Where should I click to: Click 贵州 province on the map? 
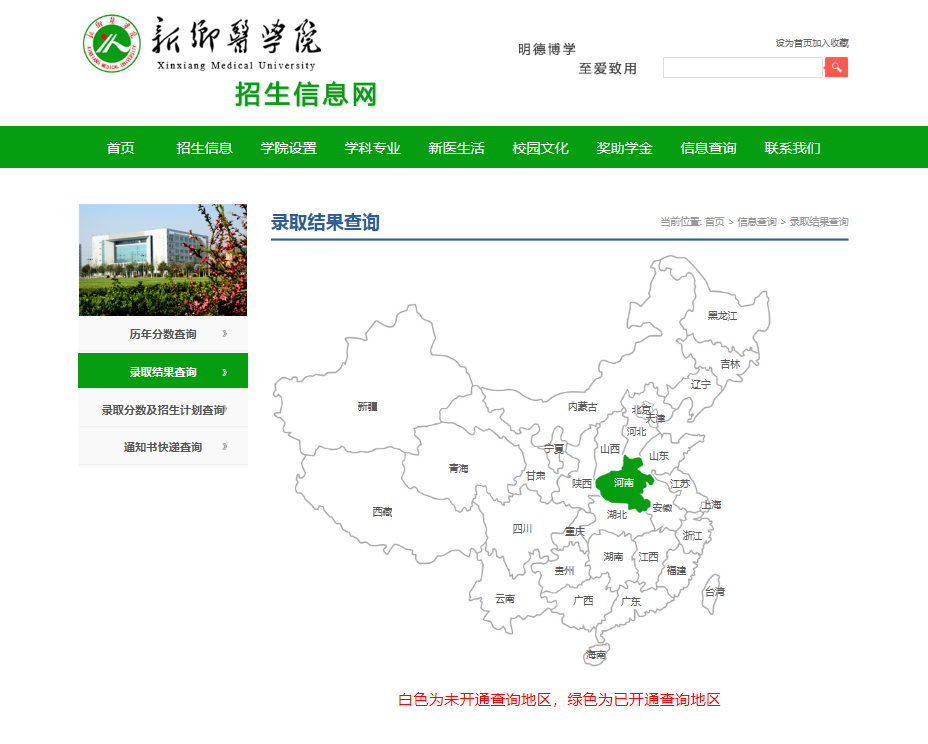tap(564, 571)
